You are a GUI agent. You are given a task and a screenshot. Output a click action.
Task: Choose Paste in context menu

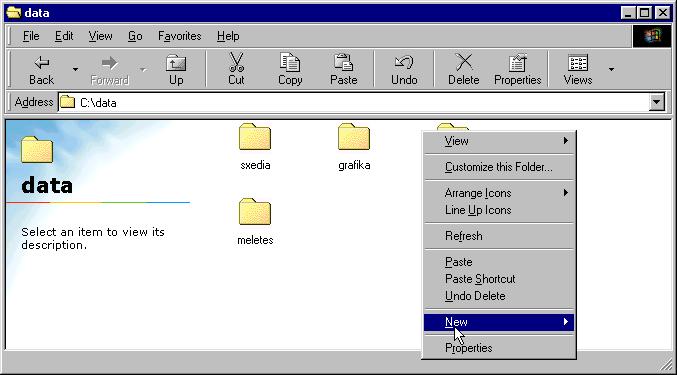pyautogui.click(x=499, y=262)
